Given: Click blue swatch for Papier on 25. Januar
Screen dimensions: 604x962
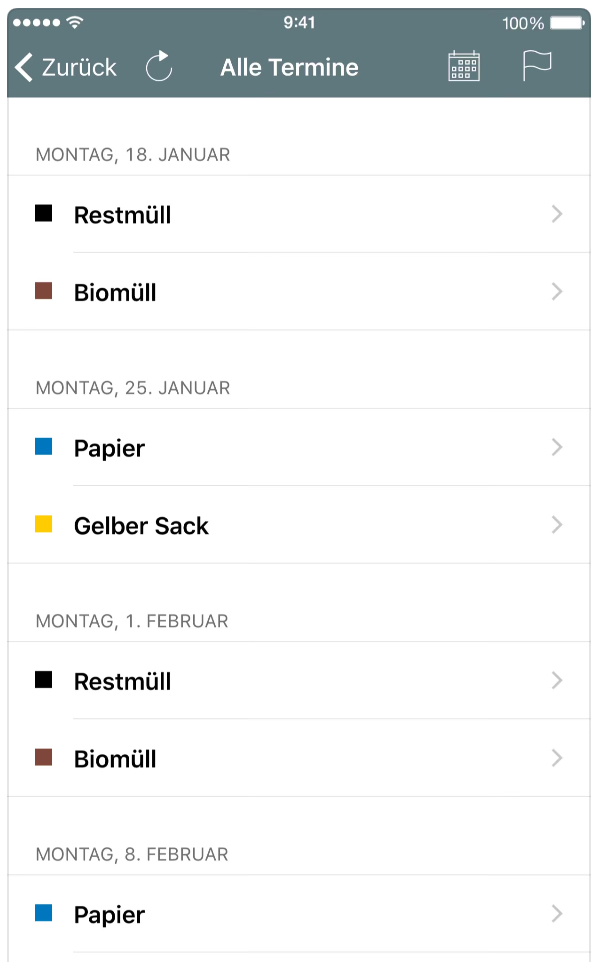Looking at the screenshot, I should [44, 446].
